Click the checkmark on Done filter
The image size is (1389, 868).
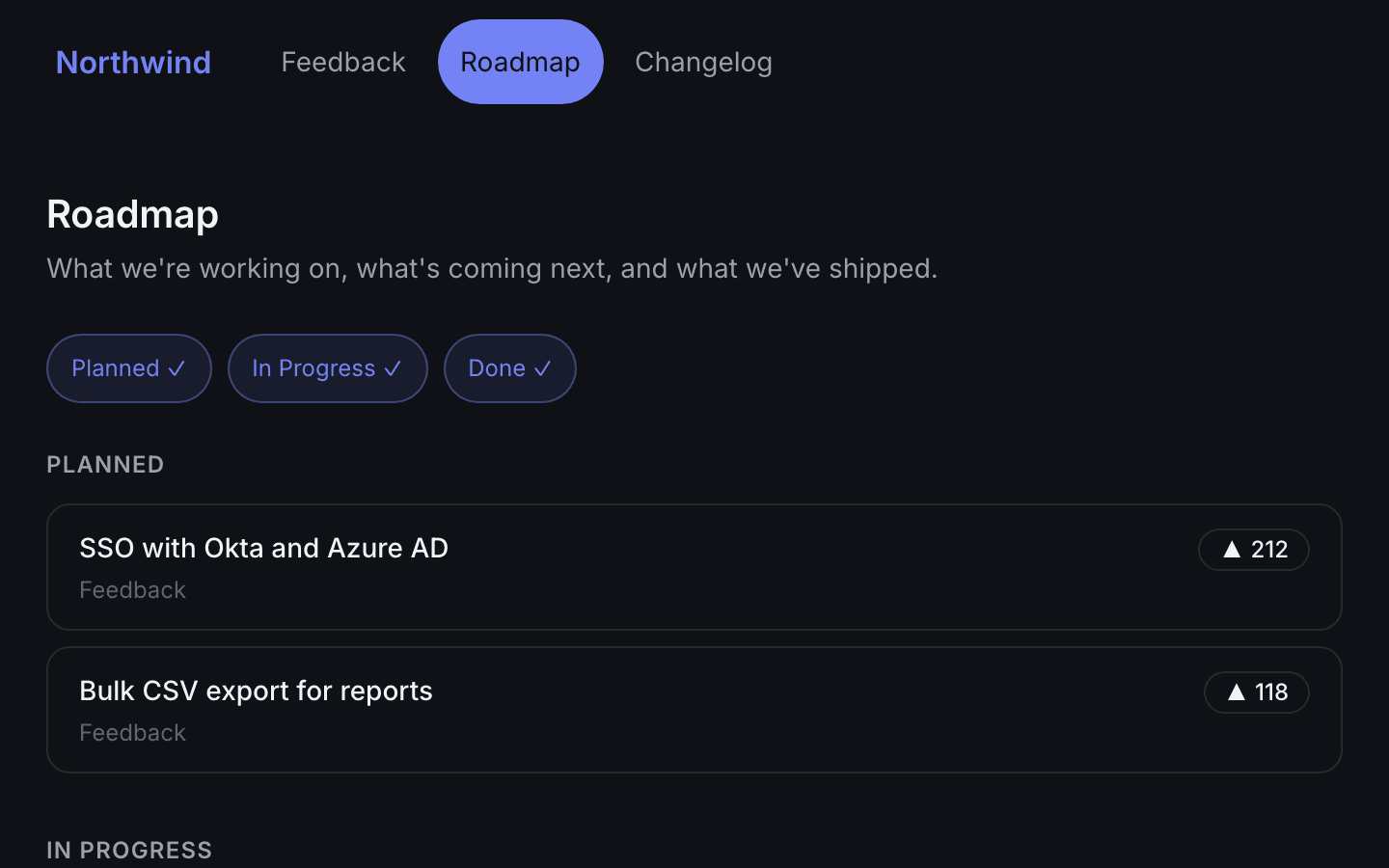pyautogui.click(x=542, y=368)
